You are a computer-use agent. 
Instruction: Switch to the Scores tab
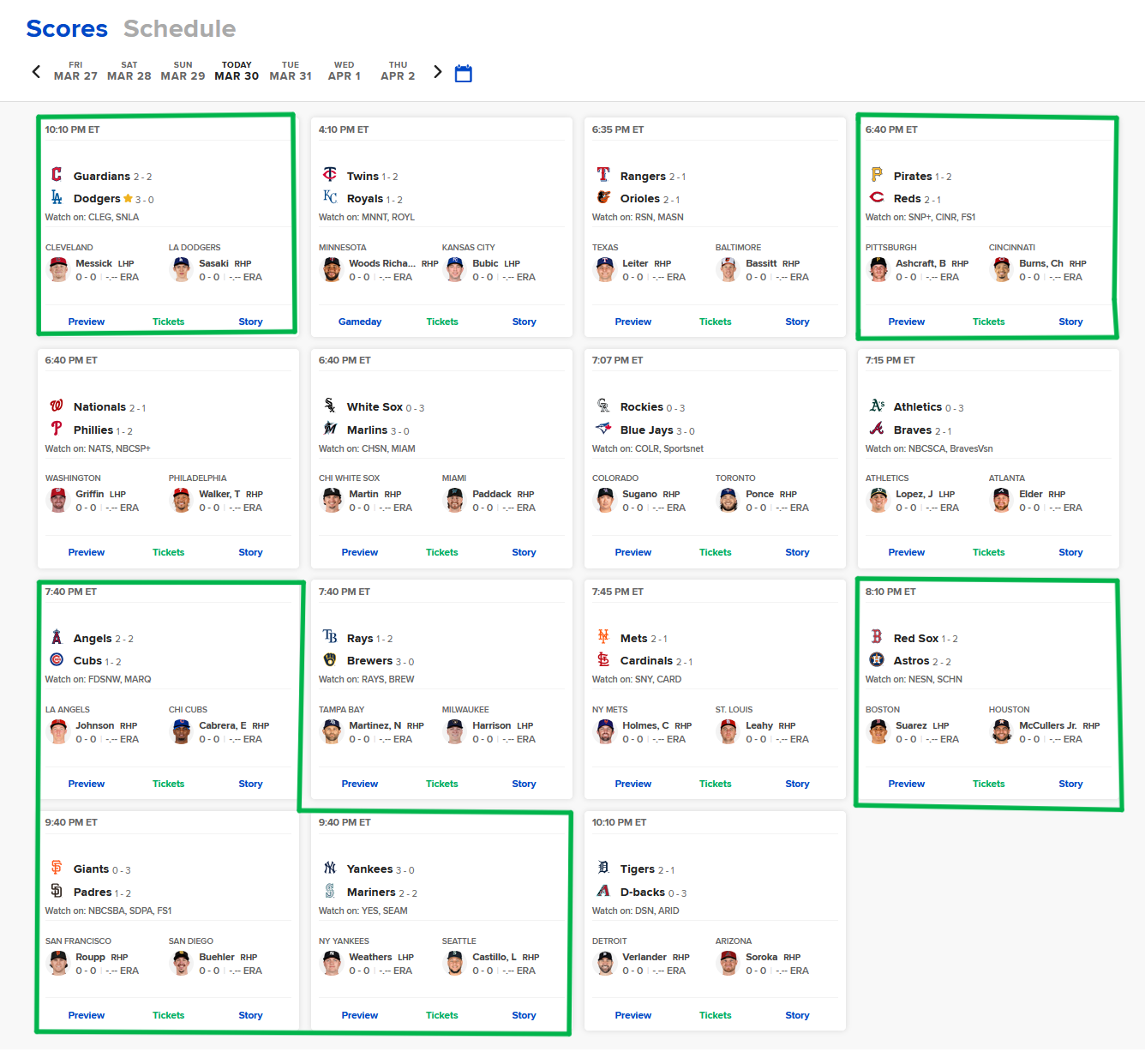(x=67, y=28)
